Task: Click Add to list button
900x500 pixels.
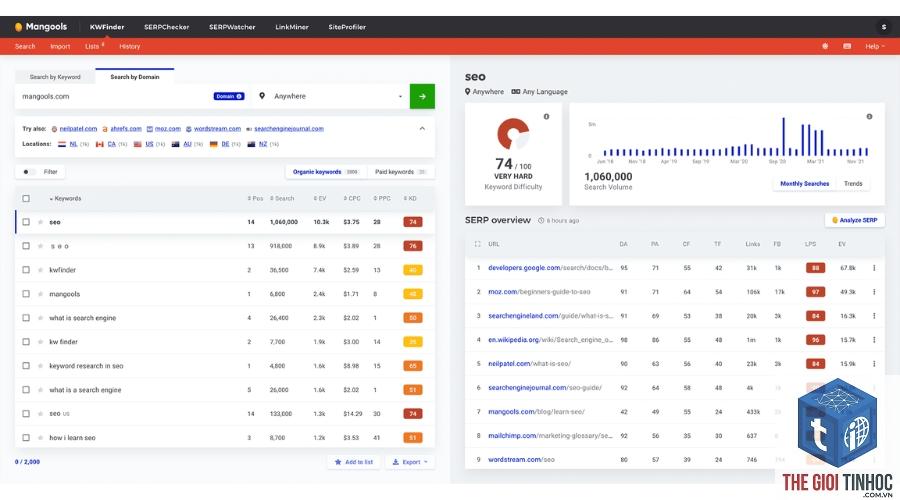Action: 354,462
